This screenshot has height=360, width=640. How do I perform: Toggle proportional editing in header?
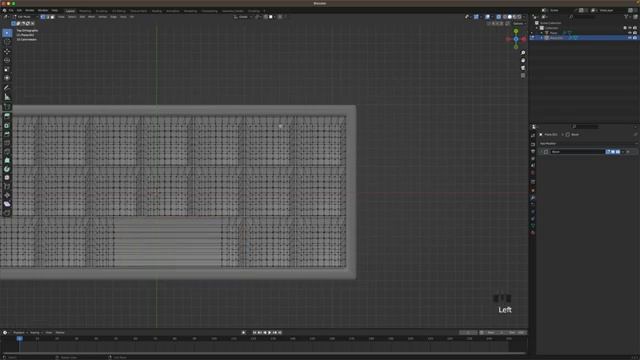pyautogui.click(x=280, y=17)
